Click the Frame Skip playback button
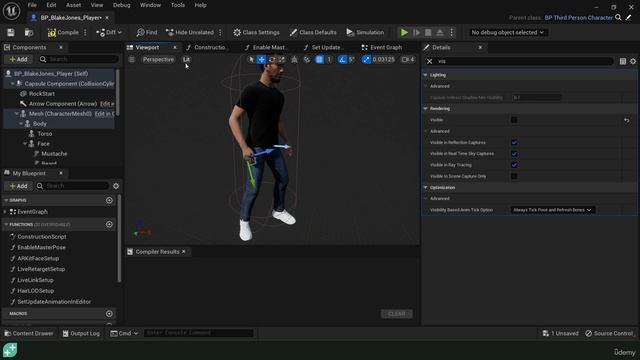This screenshot has height=360, width=640. point(416,32)
